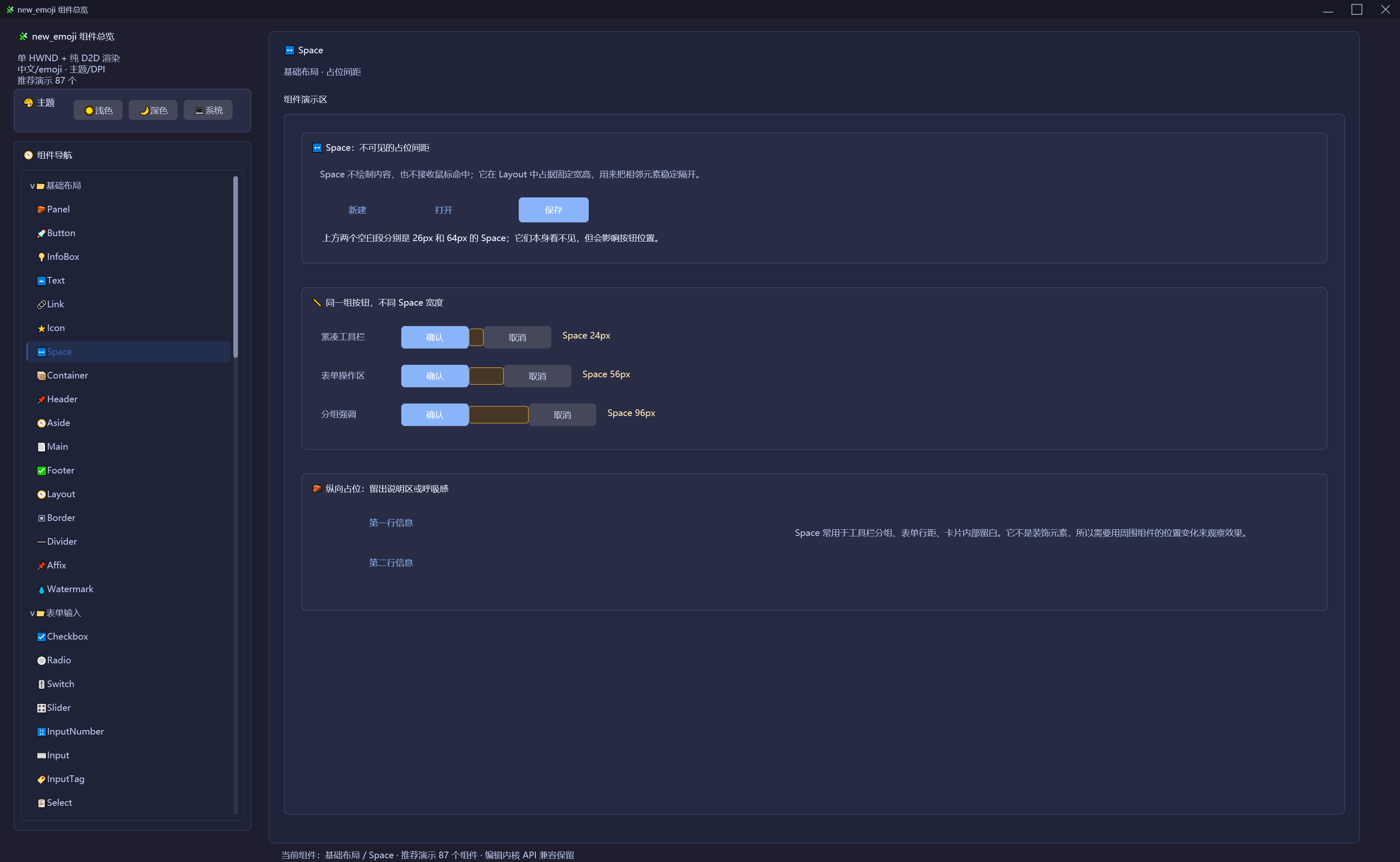The height and width of the screenshot is (862, 1400).
Task: Click the puzzle icon in app header
Action: click(23, 37)
